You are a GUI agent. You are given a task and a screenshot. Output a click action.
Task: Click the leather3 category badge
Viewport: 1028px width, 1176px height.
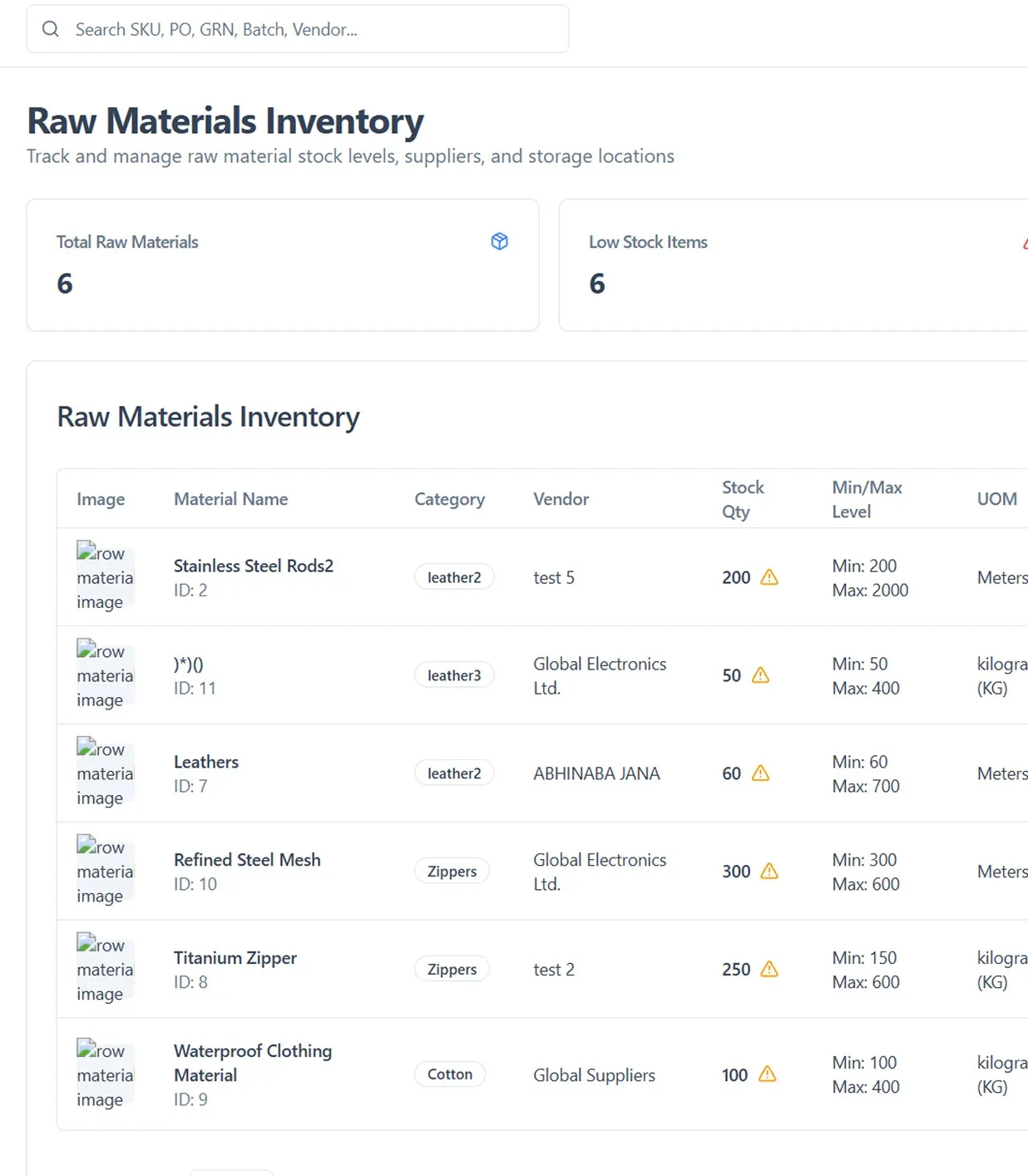coord(453,674)
